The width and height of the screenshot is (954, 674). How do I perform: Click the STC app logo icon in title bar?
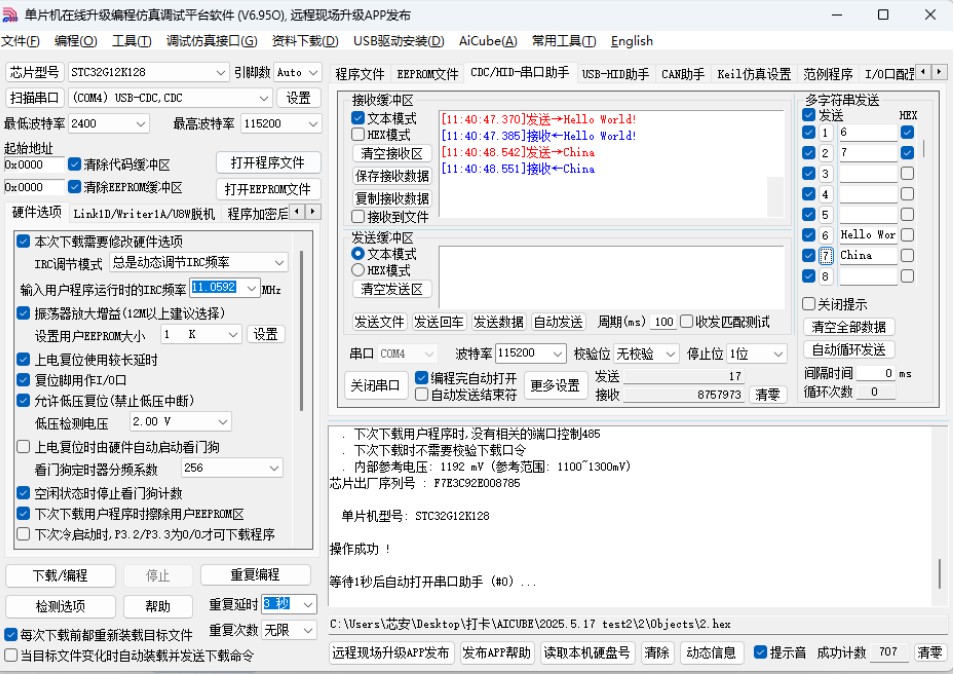click(10, 15)
